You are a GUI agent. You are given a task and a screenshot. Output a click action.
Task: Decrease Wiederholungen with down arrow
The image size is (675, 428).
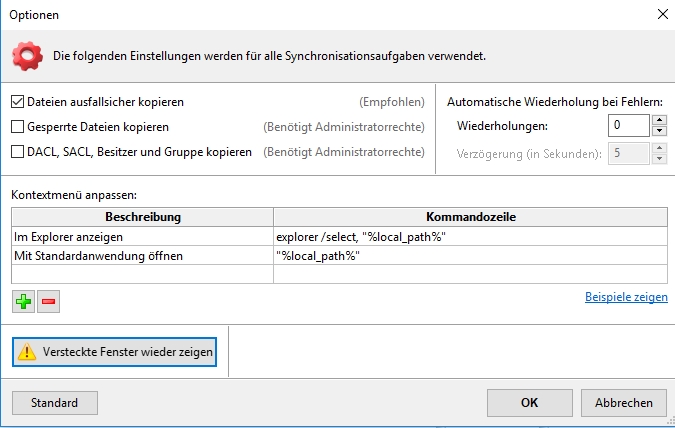pyautogui.click(x=660, y=131)
